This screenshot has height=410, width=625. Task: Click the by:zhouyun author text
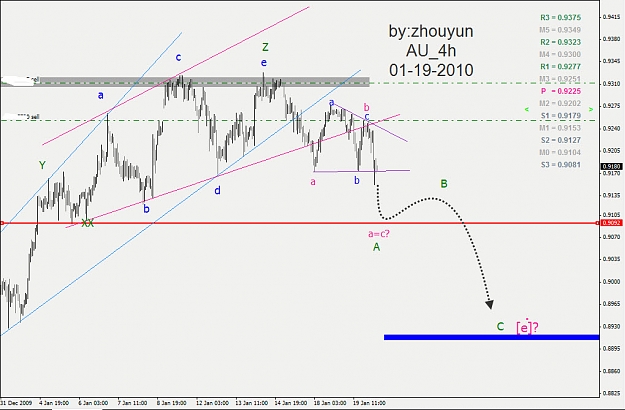431,31
